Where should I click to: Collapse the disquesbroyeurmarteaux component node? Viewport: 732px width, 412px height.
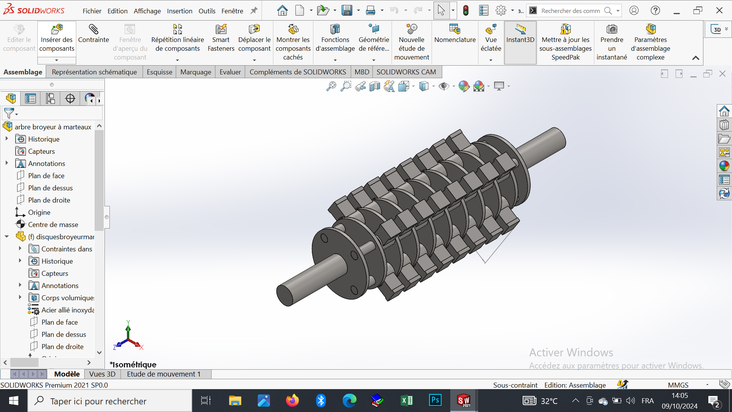(x=7, y=237)
